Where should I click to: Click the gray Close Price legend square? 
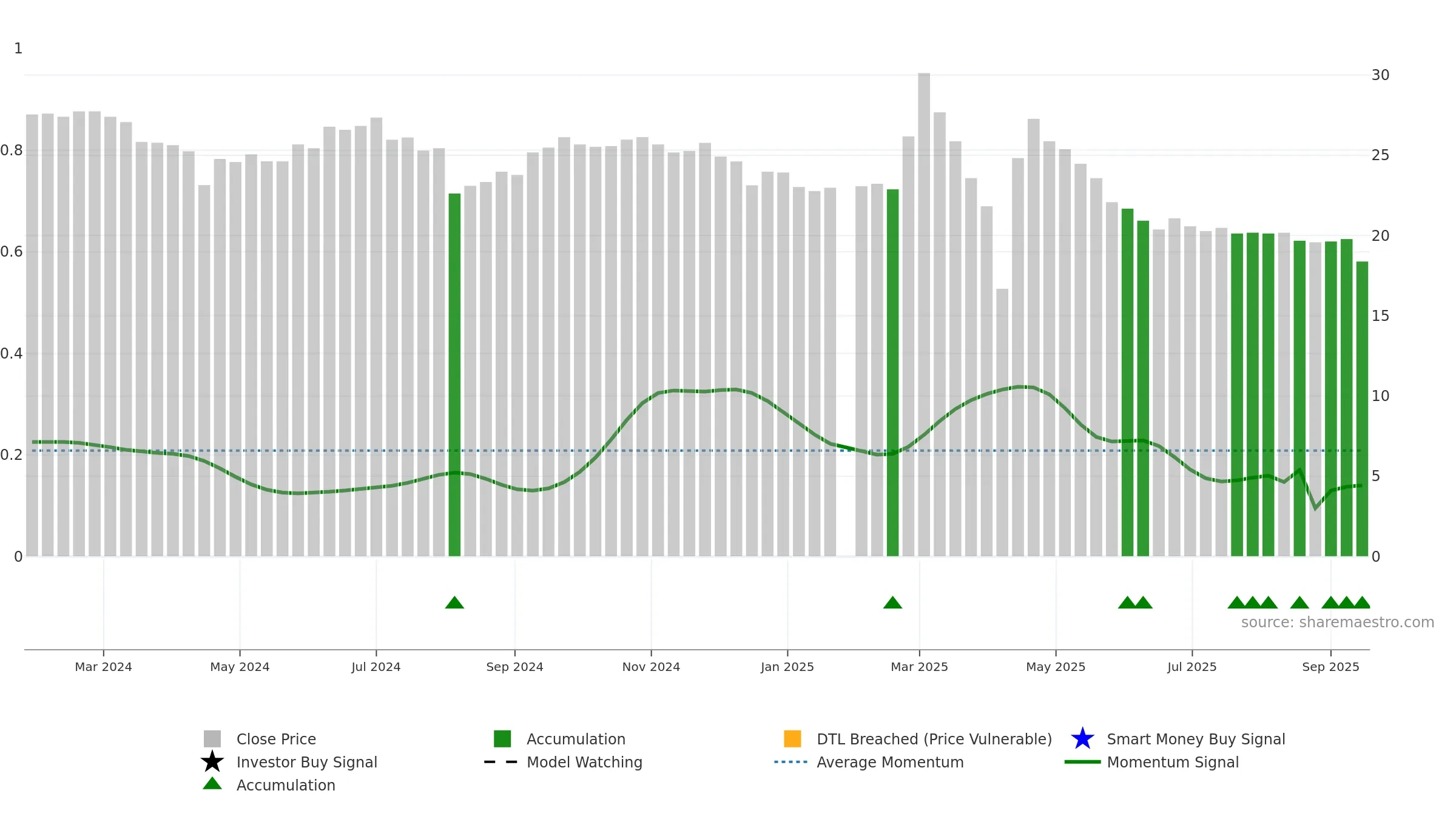click(212, 739)
